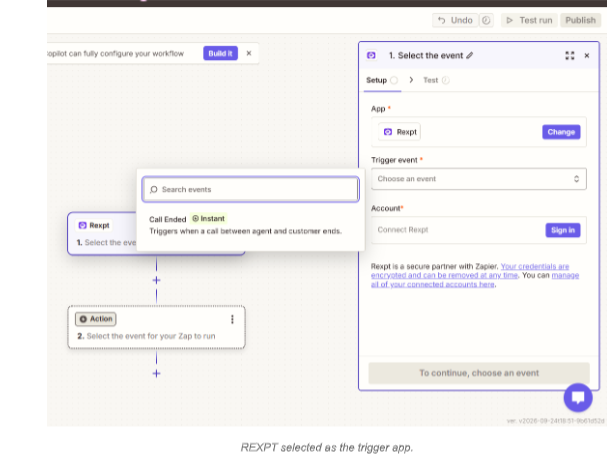610x455 pixels.
Task: Open the credentials are encrypted link
Action: point(470,271)
